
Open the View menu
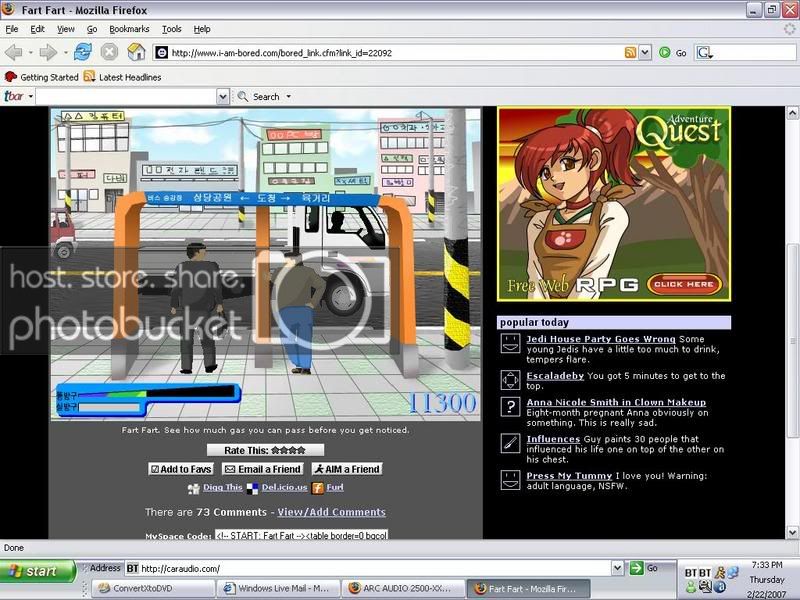click(65, 29)
